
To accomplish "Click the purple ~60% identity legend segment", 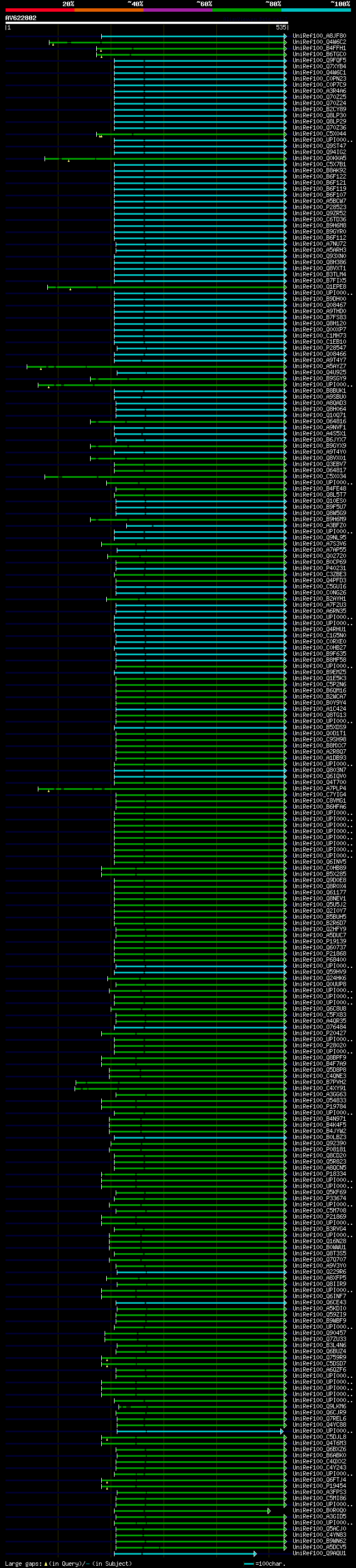I will coord(179,10).
